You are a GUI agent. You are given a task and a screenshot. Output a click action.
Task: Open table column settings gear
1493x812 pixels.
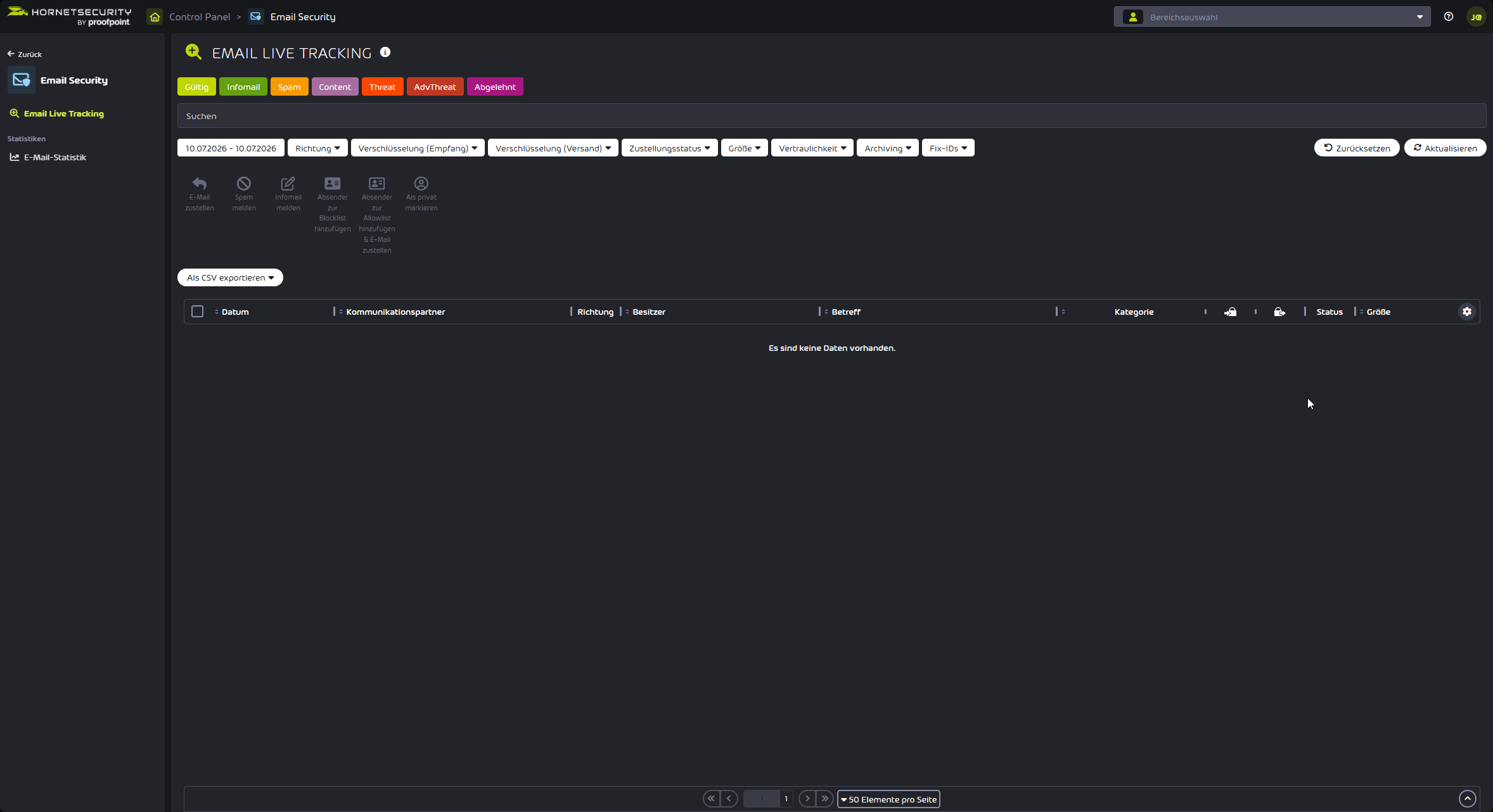coord(1467,312)
